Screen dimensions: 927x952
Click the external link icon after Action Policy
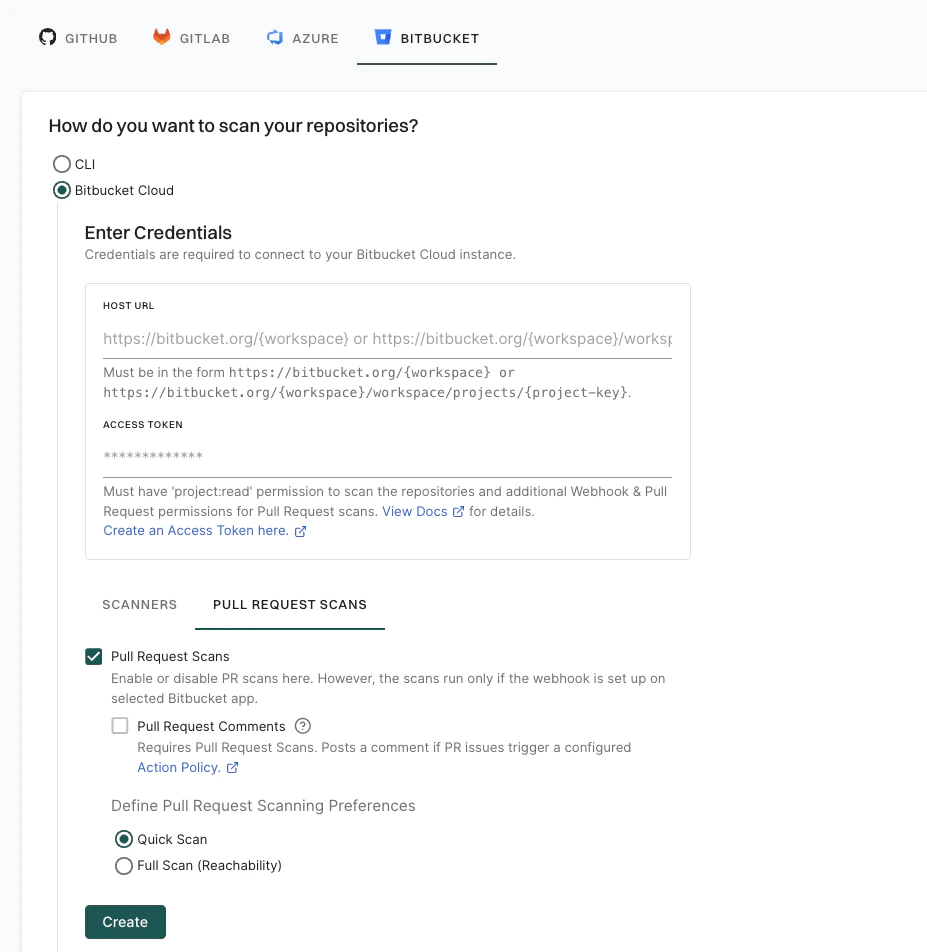[x=232, y=767]
